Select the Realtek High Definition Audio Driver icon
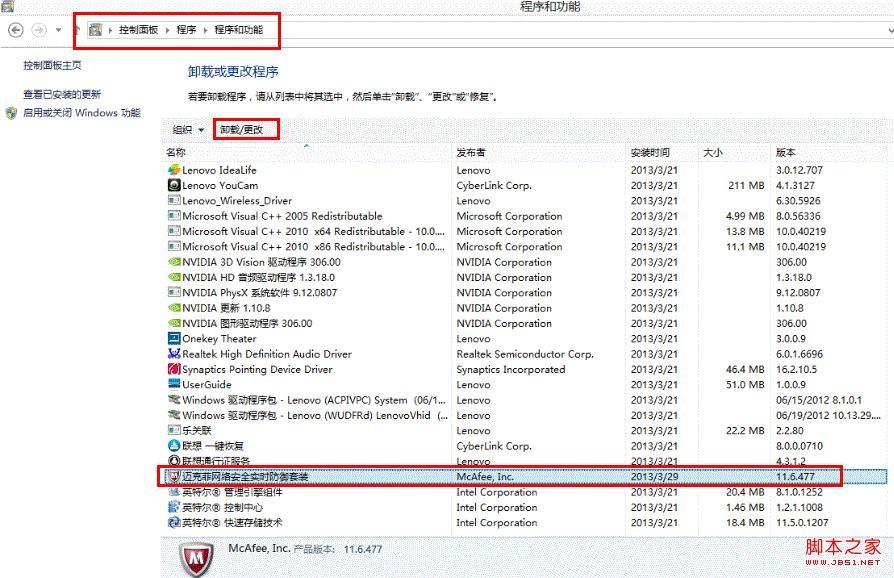894x578 pixels. [x=174, y=354]
